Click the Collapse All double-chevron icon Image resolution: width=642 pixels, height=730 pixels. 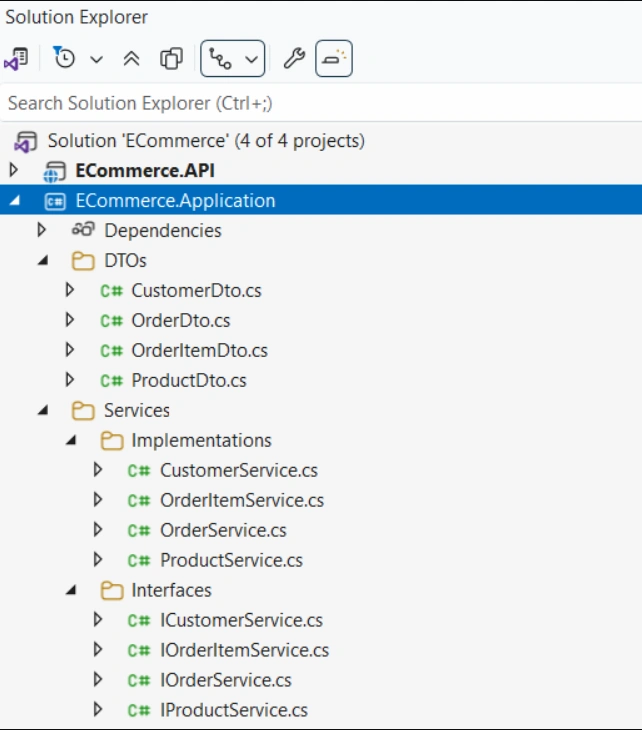(131, 59)
